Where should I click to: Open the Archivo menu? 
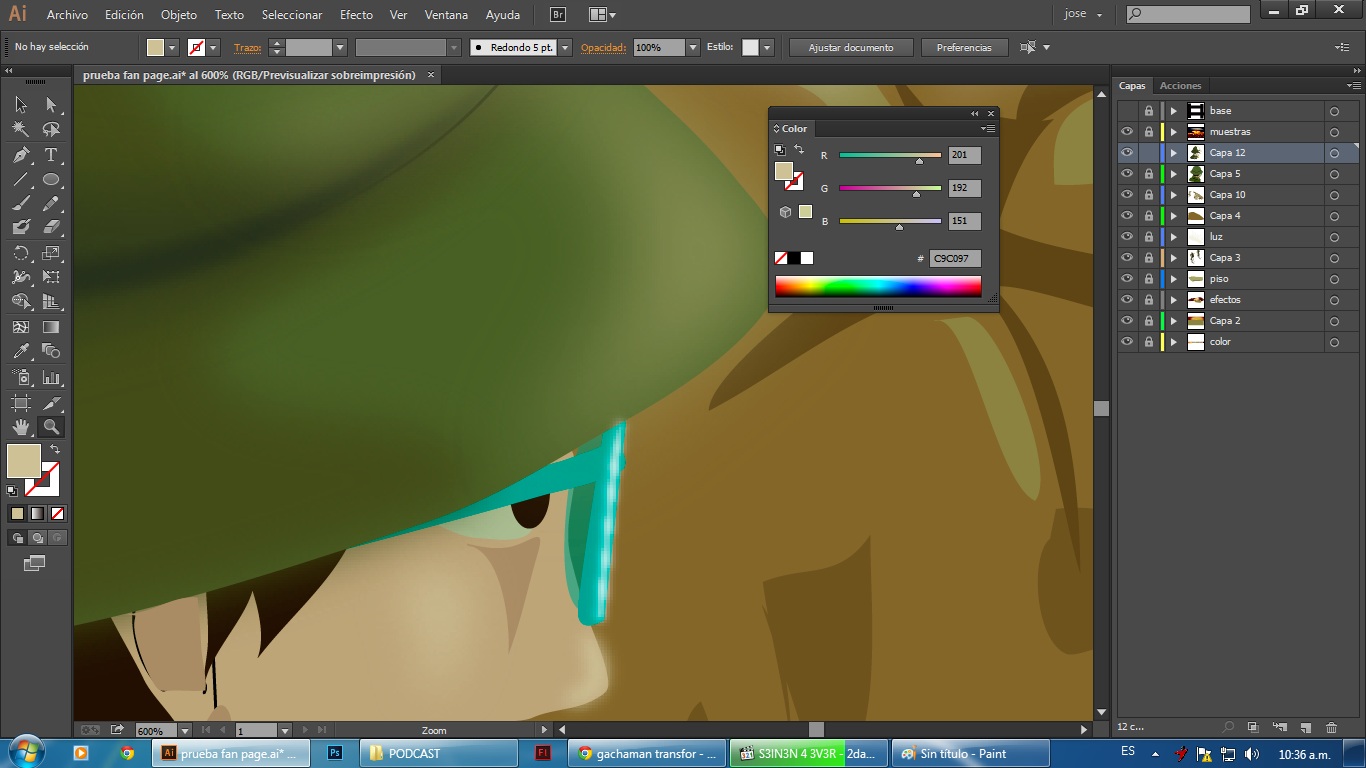67,15
